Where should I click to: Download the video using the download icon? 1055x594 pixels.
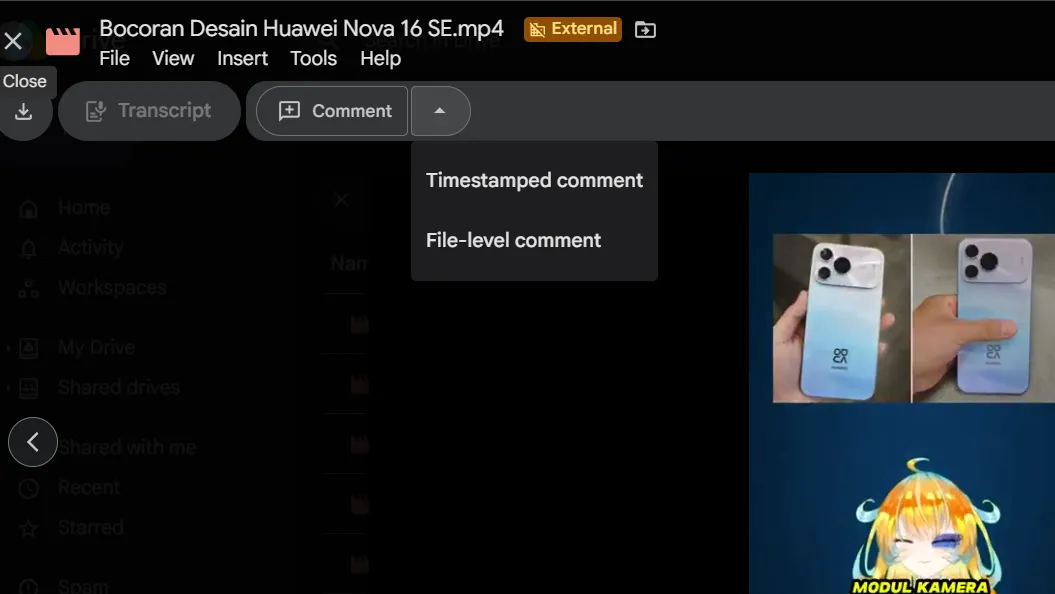[x=24, y=112]
